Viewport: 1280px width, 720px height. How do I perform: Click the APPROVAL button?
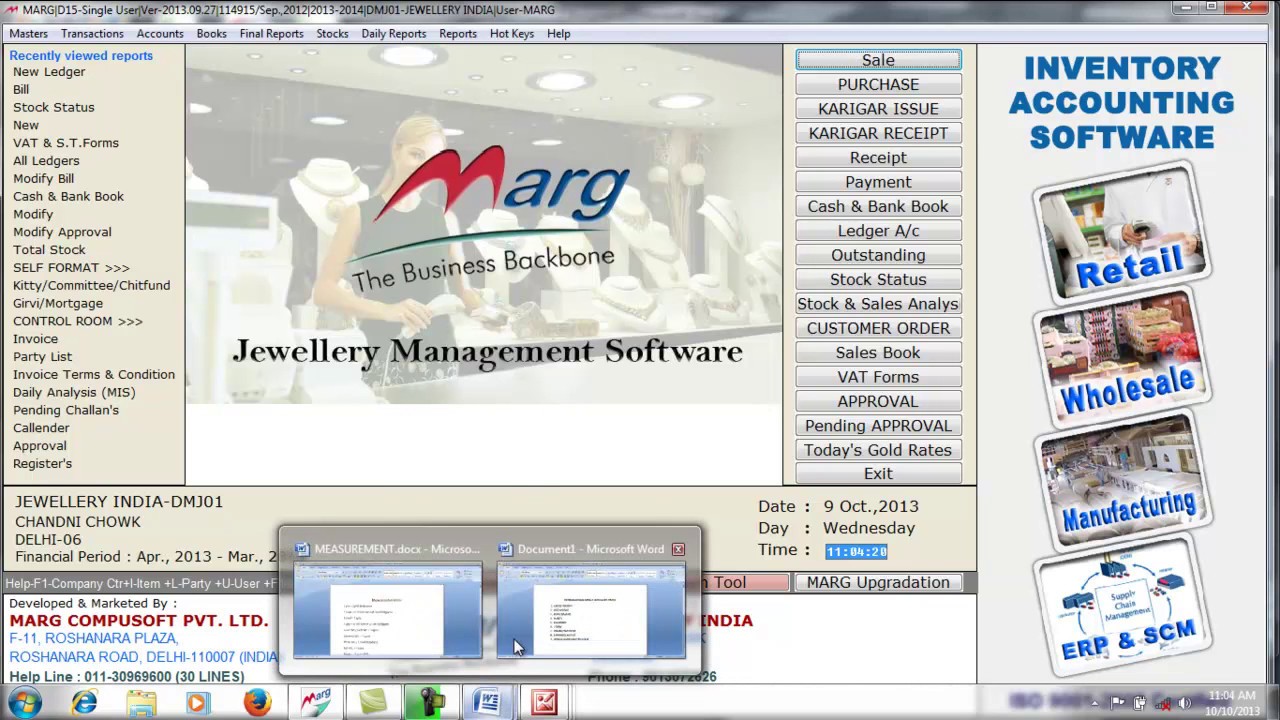pos(878,401)
